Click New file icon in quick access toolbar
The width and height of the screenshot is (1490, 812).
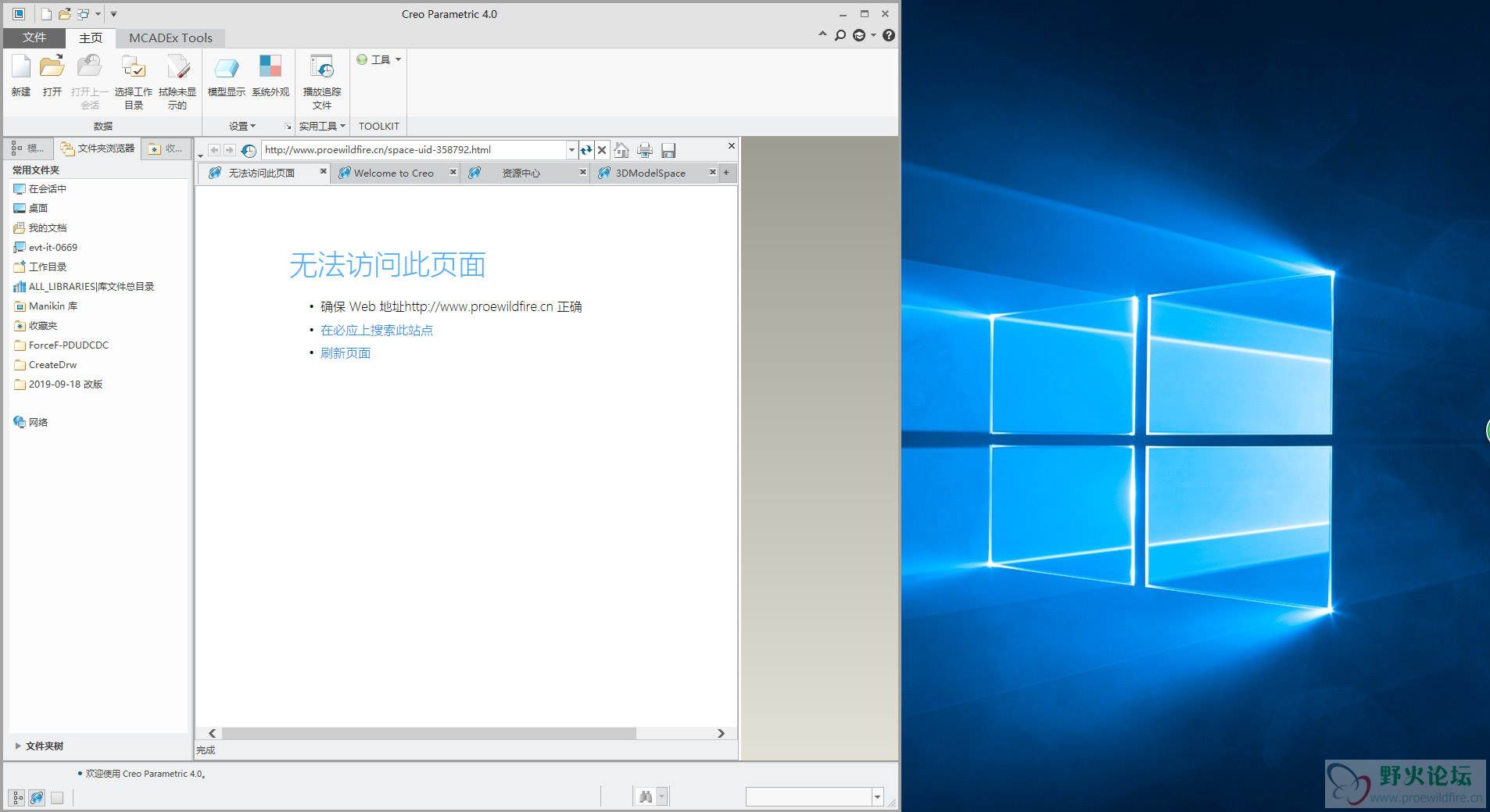click(x=47, y=14)
